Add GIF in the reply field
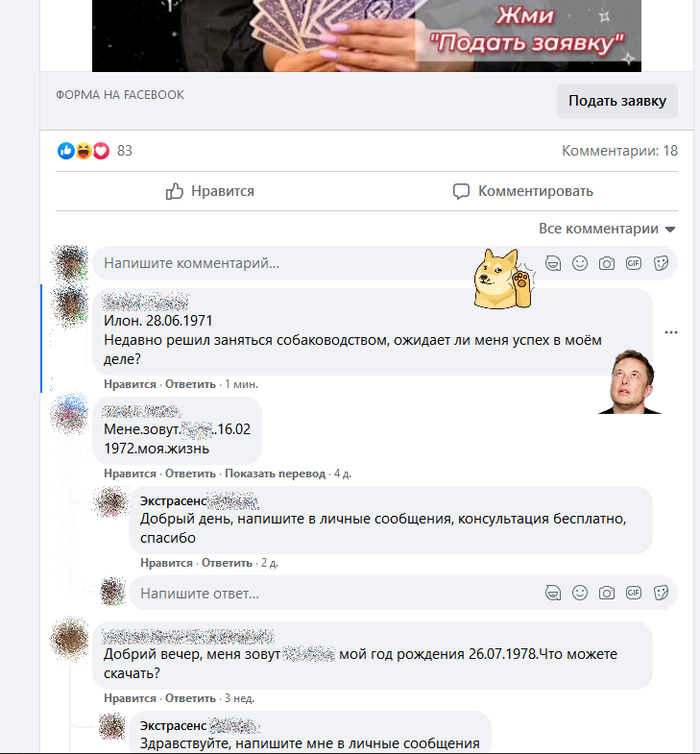 click(x=634, y=593)
